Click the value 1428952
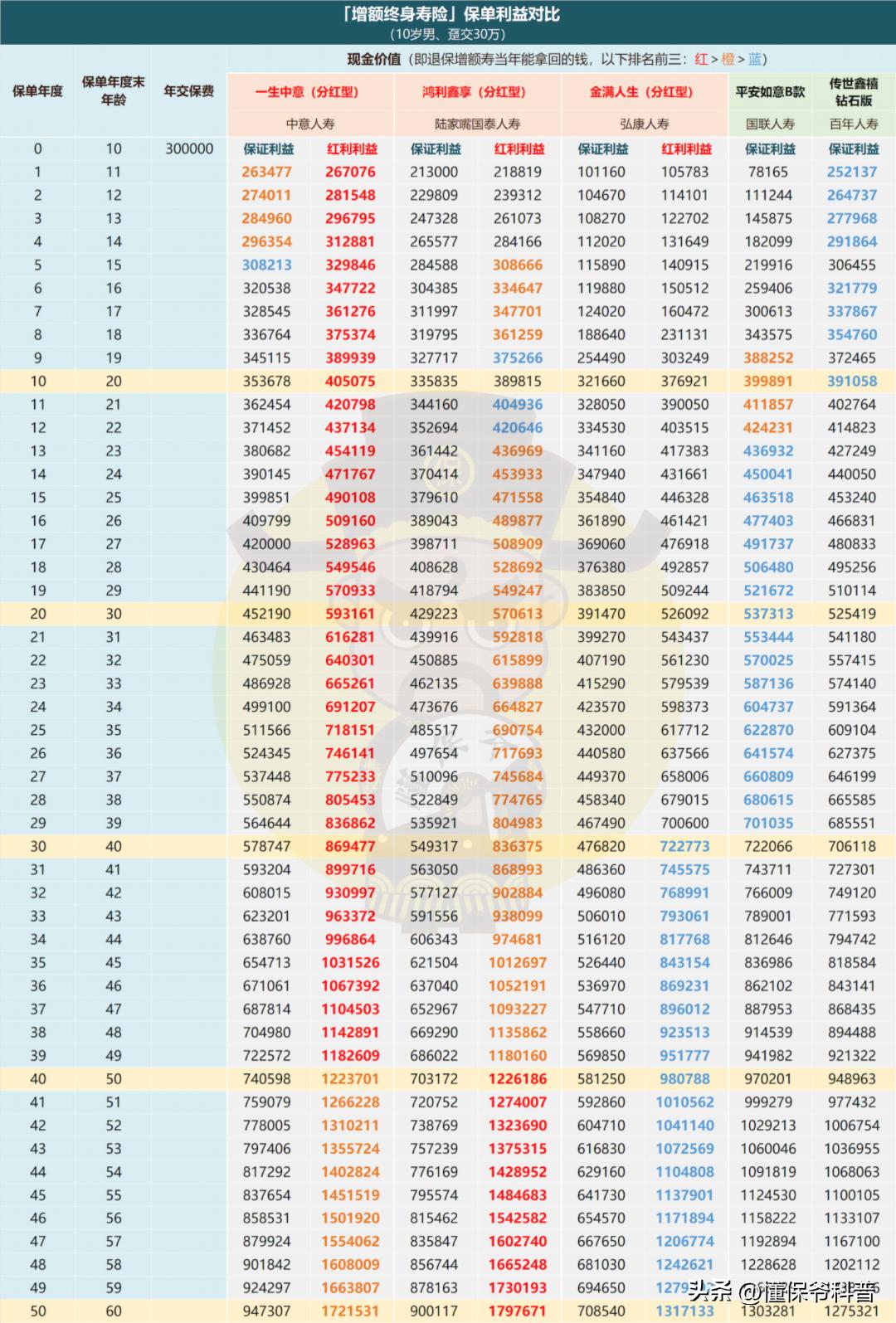This screenshot has height=1323, width=896. (518, 1171)
